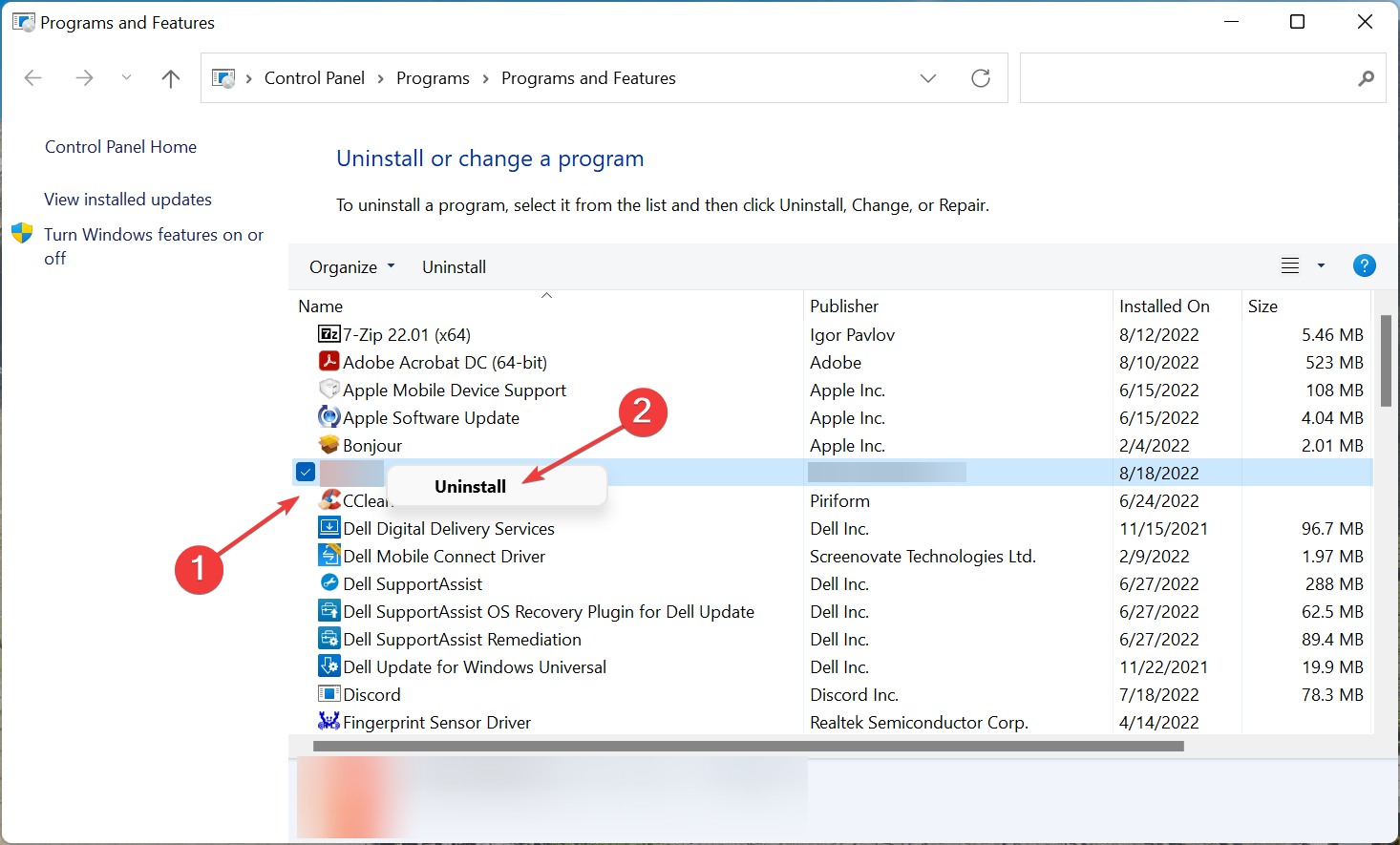
Task: Click the Programs and Features title bar icon
Action: pyautogui.click(x=24, y=22)
